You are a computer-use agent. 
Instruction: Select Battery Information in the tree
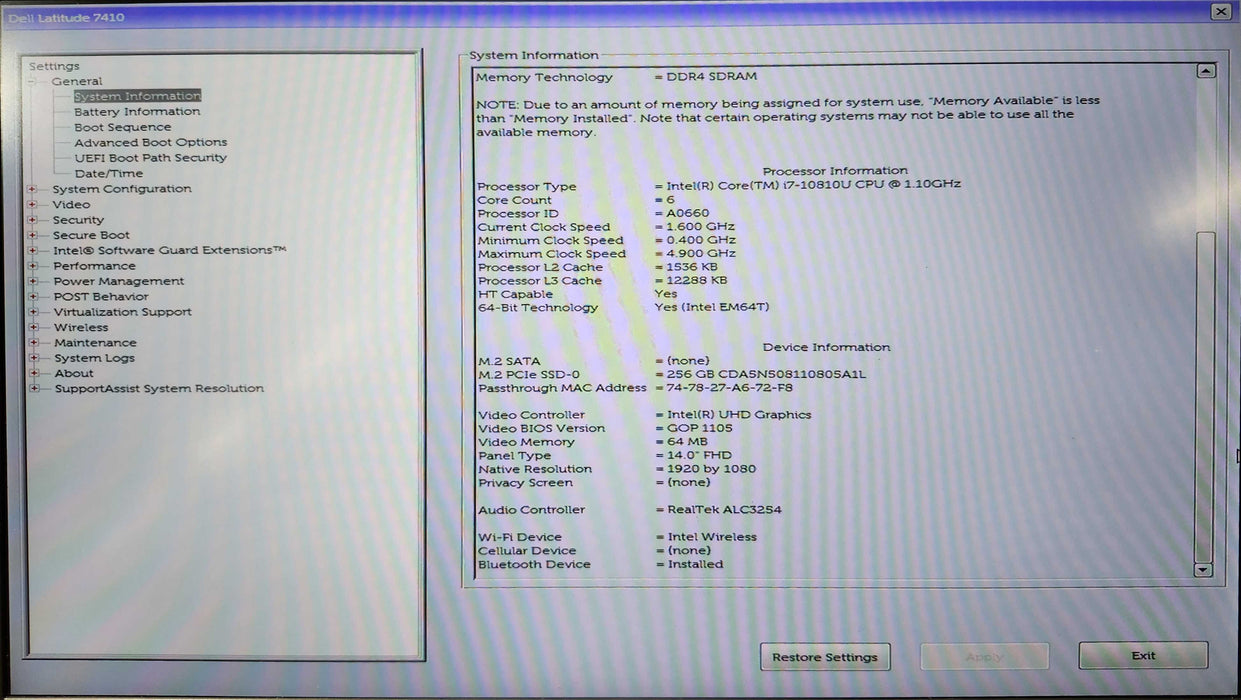(137, 112)
